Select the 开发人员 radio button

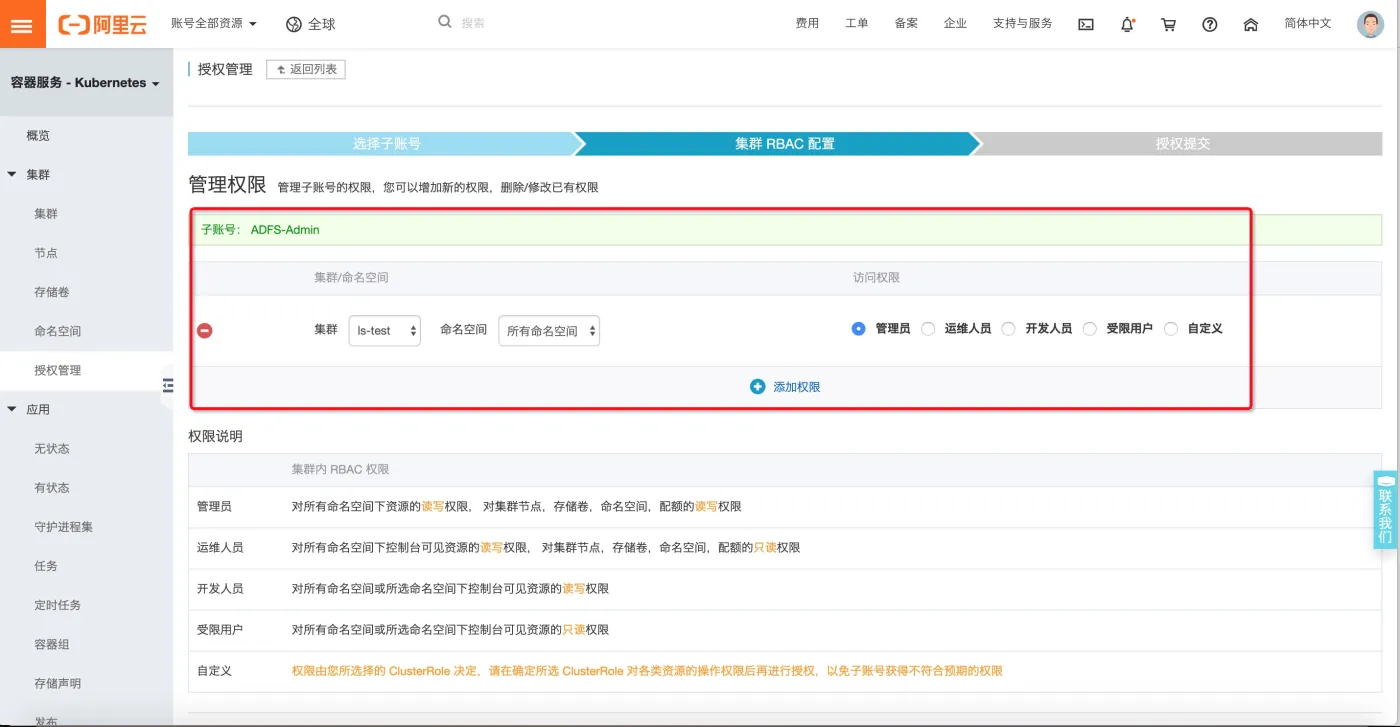coord(1008,328)
